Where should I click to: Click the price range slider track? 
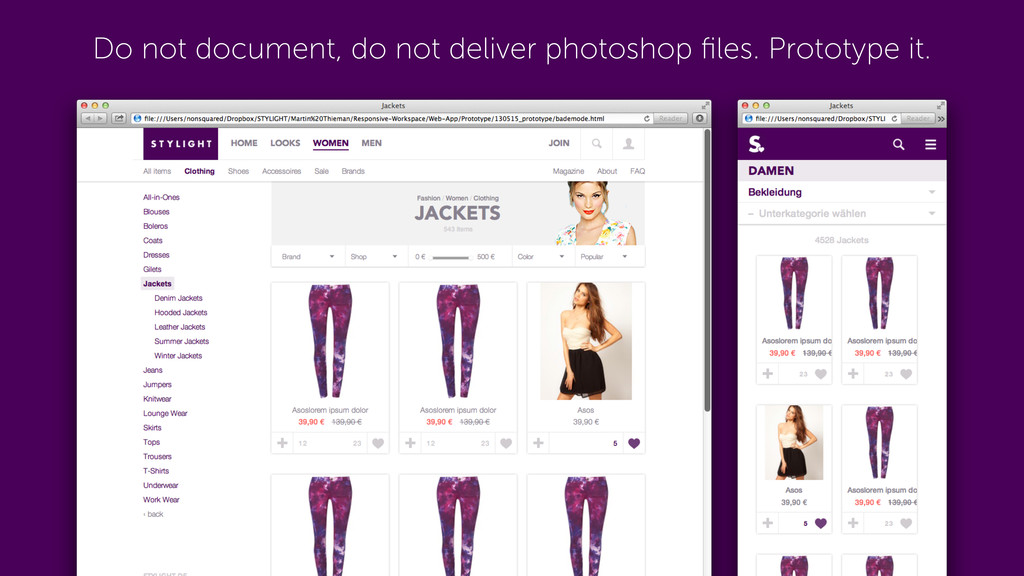pos(450,258)
